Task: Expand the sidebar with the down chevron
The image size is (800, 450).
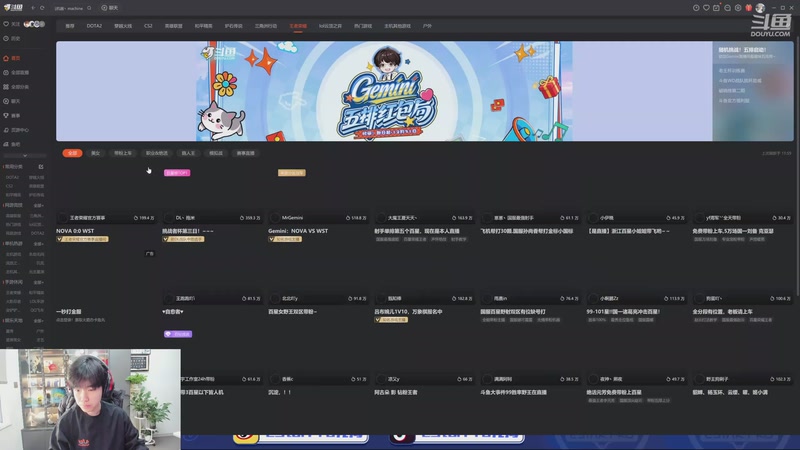Action: click(24, 156)
